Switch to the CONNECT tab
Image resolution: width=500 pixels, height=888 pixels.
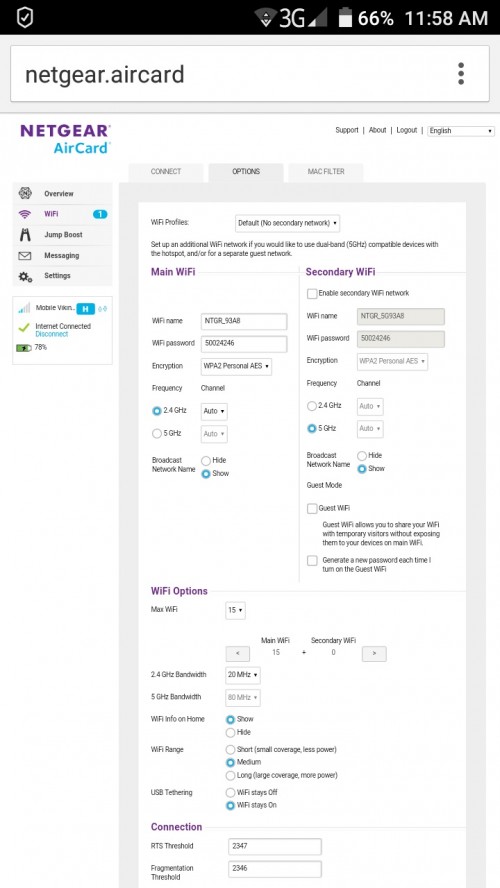166,172
